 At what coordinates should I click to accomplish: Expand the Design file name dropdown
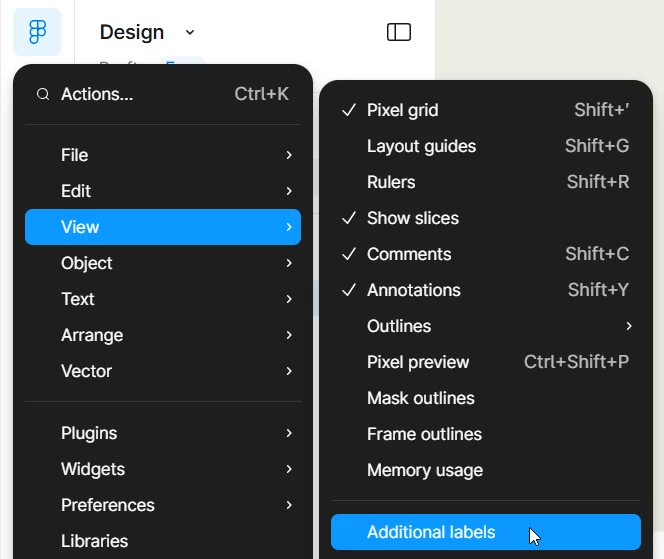[190, 32]
